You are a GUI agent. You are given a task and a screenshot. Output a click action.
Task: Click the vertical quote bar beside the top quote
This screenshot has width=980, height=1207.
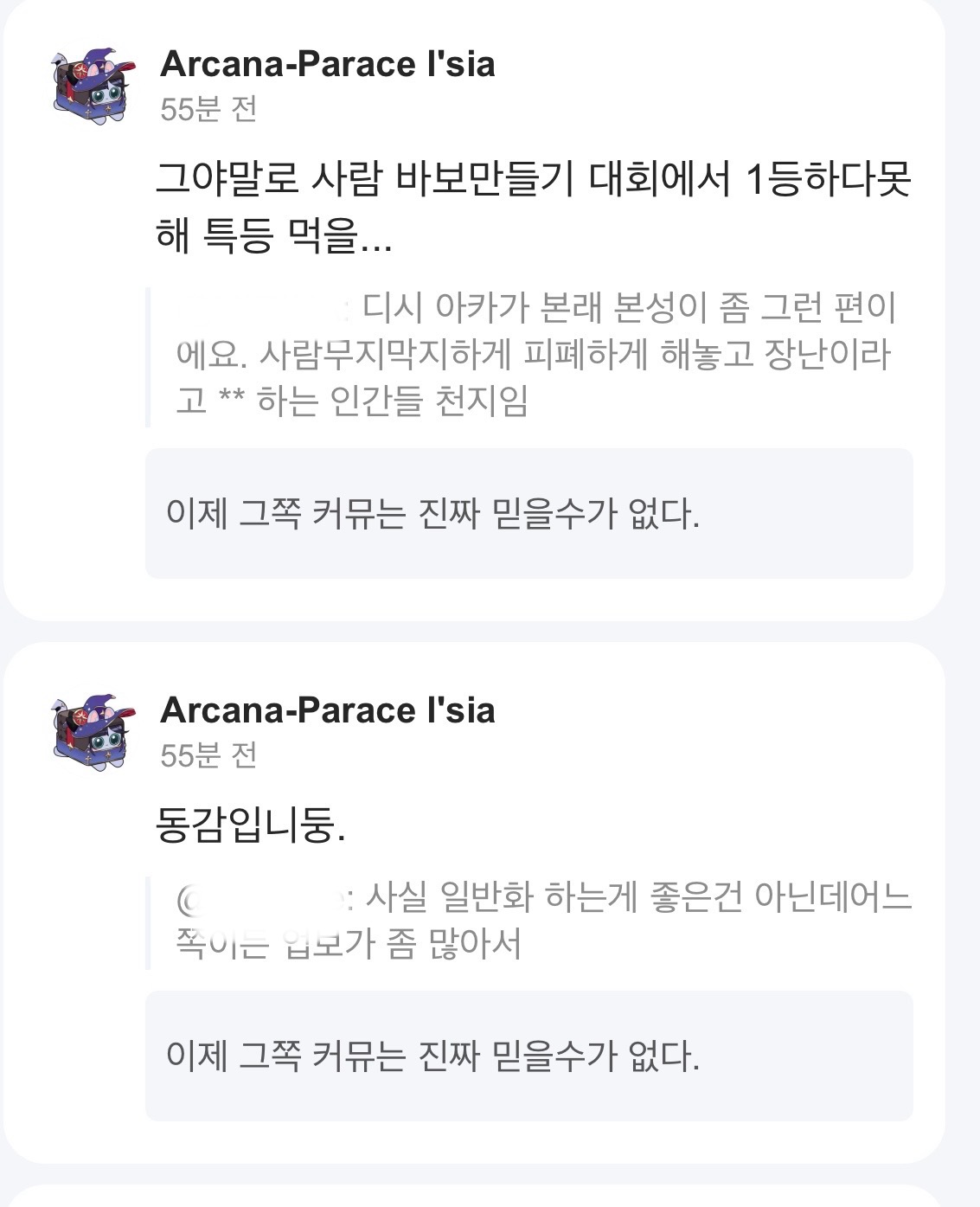click(x=148, y=356)
